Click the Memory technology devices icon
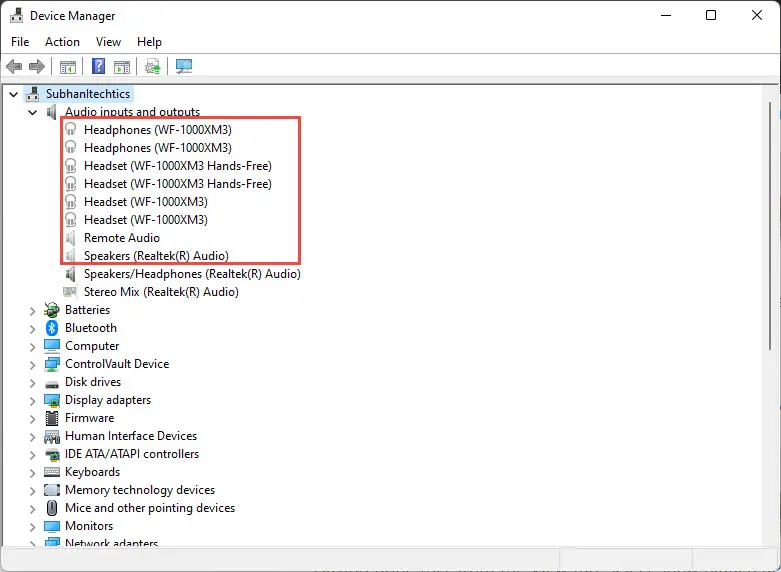The width and height of the screenshot is (781, 572). point(52,490)
